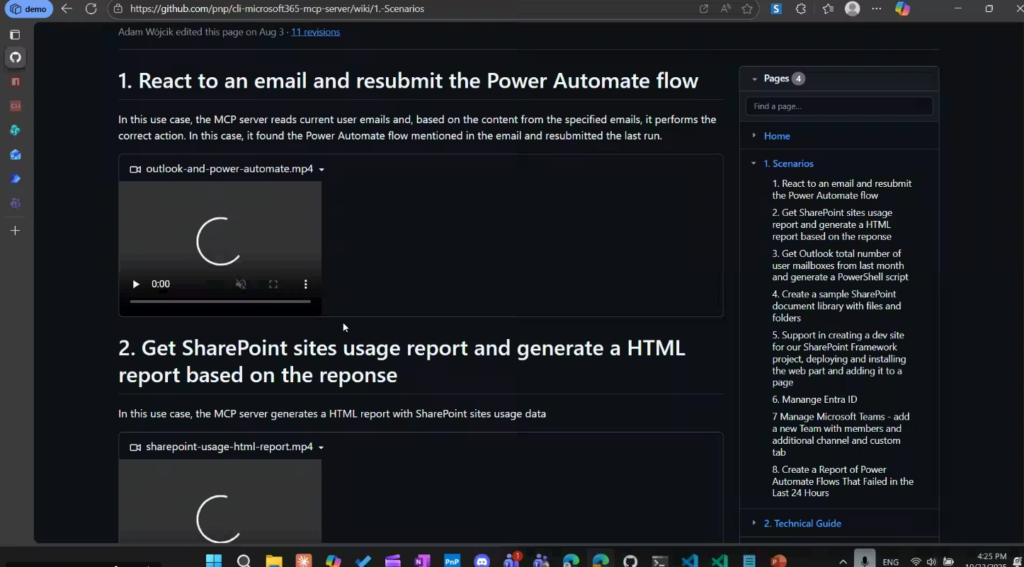The width and height of the screenshot is (1024, 567).
Task: Play the outlook-and-power-automate video
Action: [136, 284]
